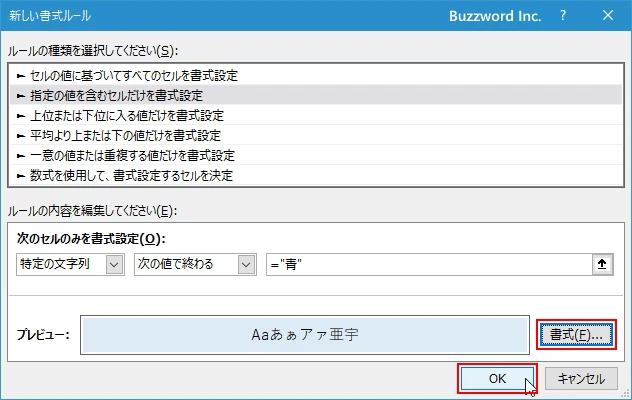632x400 pixels.
Task: Click the value field containing ="青"
Action: pyautogui.click(x=429, y=265)
